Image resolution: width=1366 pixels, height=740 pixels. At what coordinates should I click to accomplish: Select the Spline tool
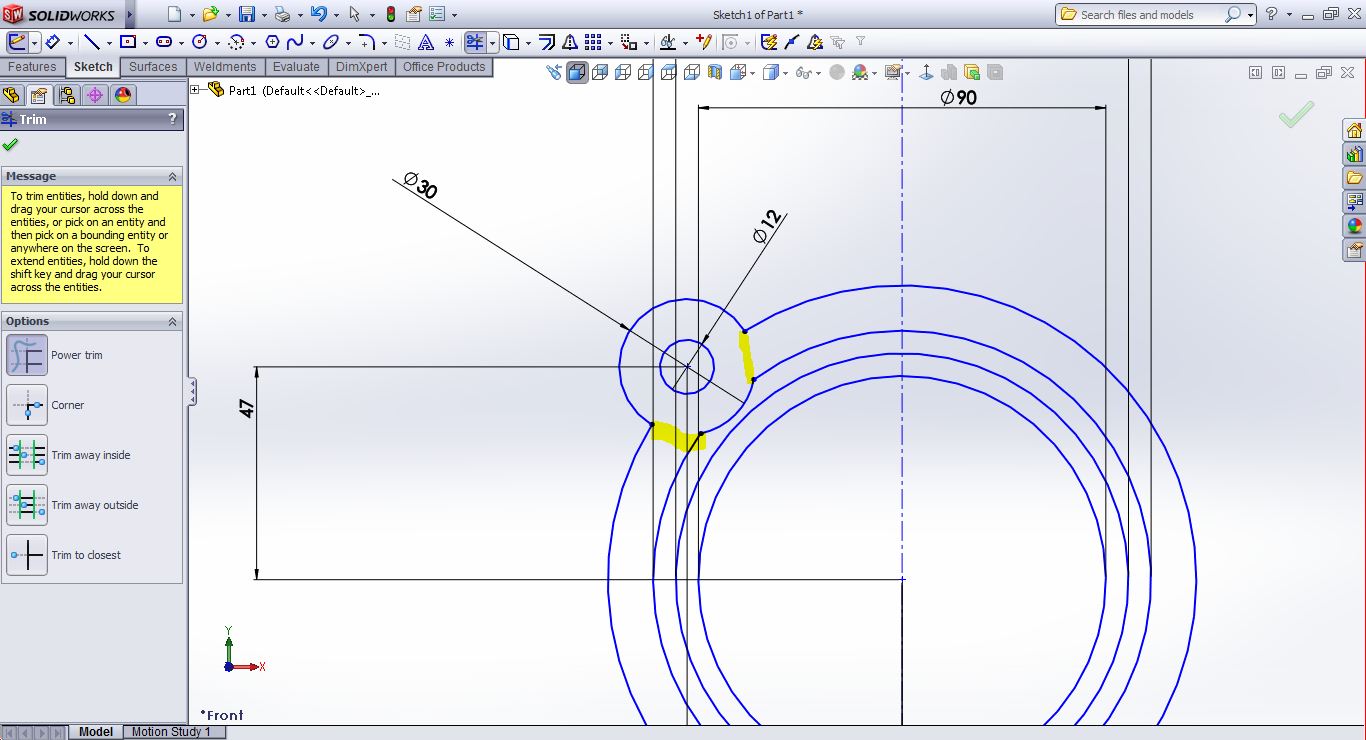coord(295,42)
